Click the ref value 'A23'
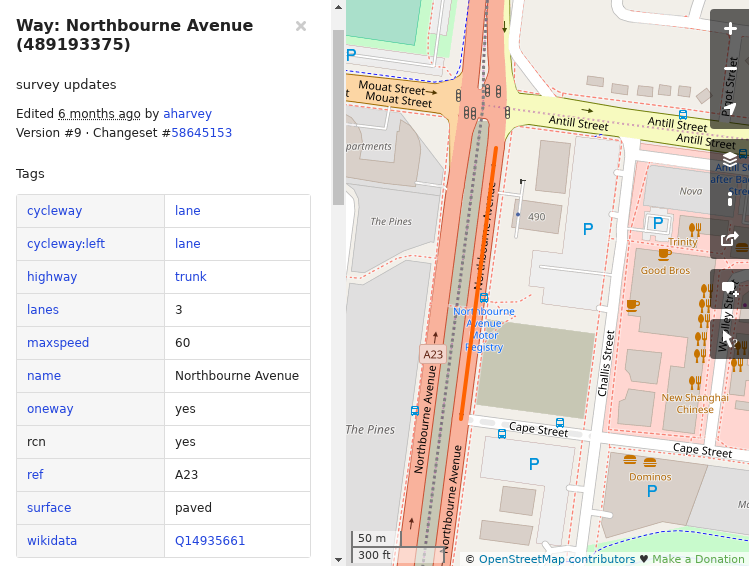The height and width of the screenshot is (566, 749). pyautogui.click(x=186, y=475)
